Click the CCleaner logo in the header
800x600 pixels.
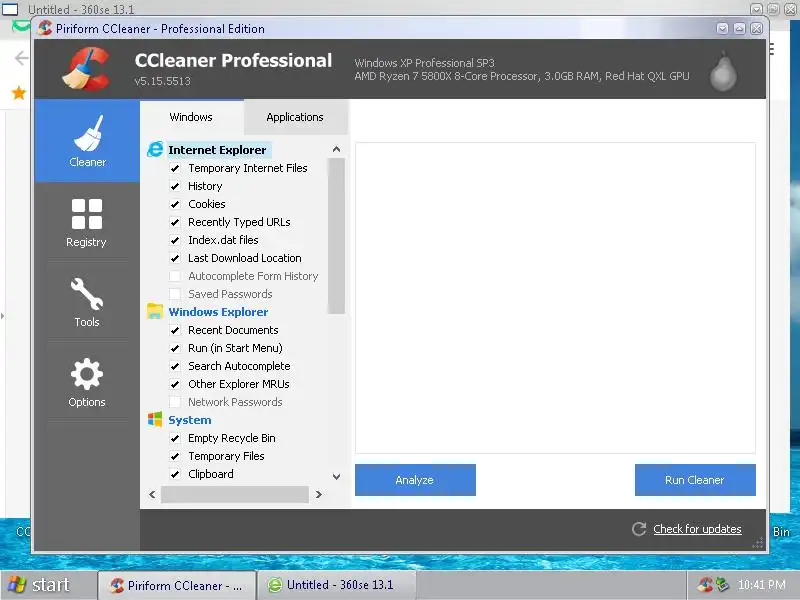(86, 68)
